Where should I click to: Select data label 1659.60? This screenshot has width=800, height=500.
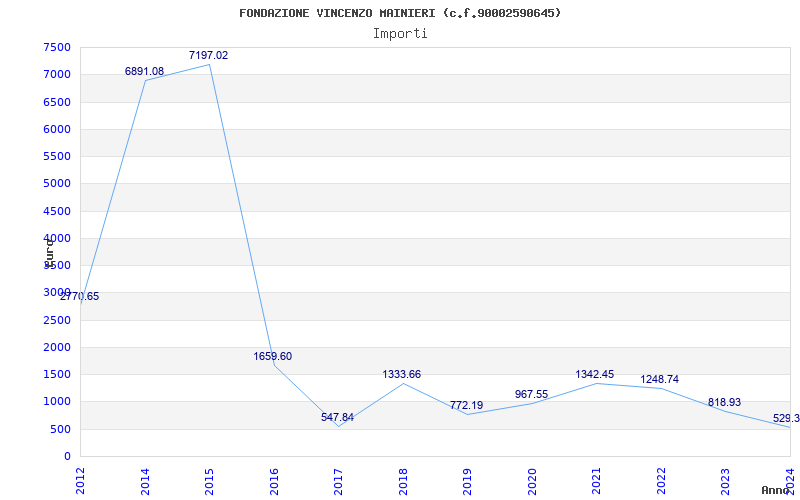click(x=273, y=356)
